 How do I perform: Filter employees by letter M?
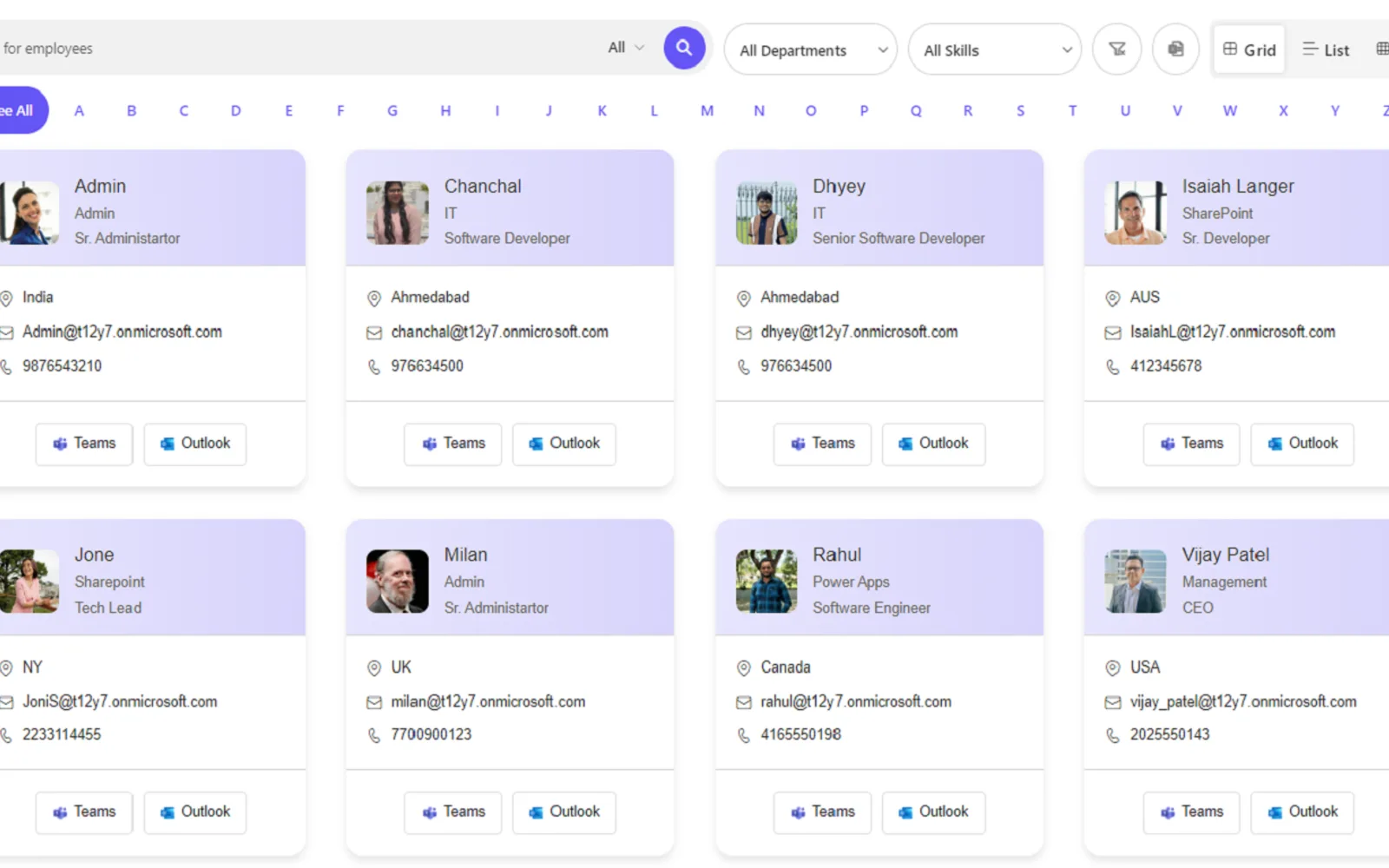pyautogui.click(x=707, y=110)
